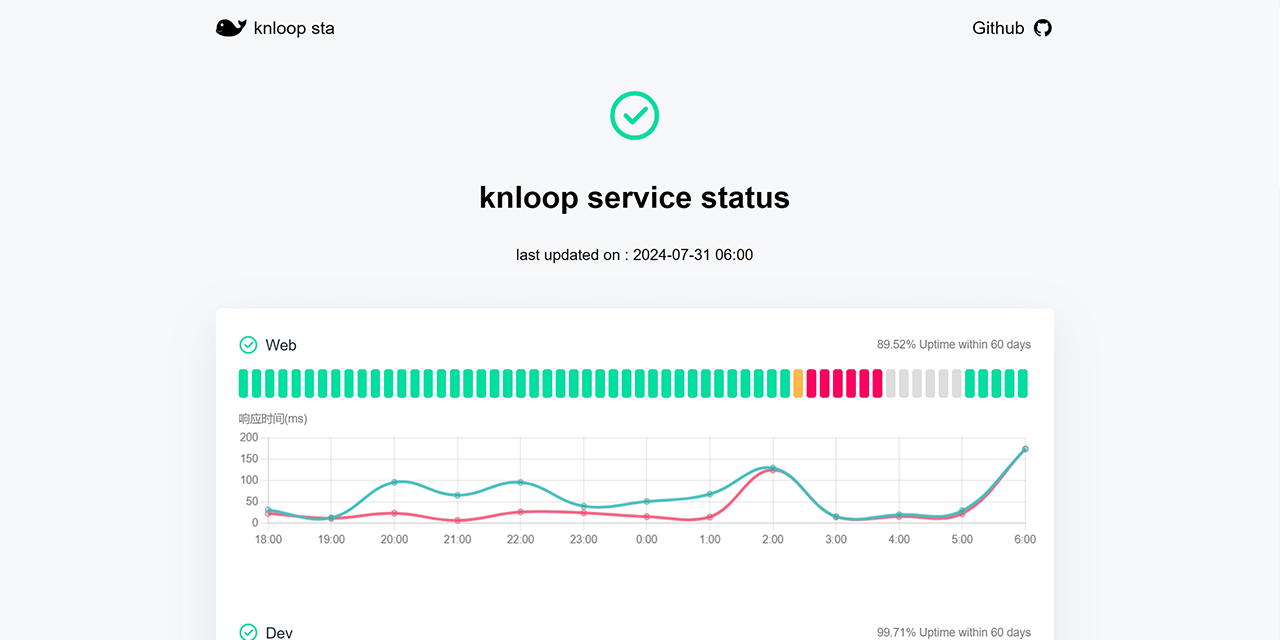
Task: Click the final red bar before gray segment
Action: click(876, 383)
